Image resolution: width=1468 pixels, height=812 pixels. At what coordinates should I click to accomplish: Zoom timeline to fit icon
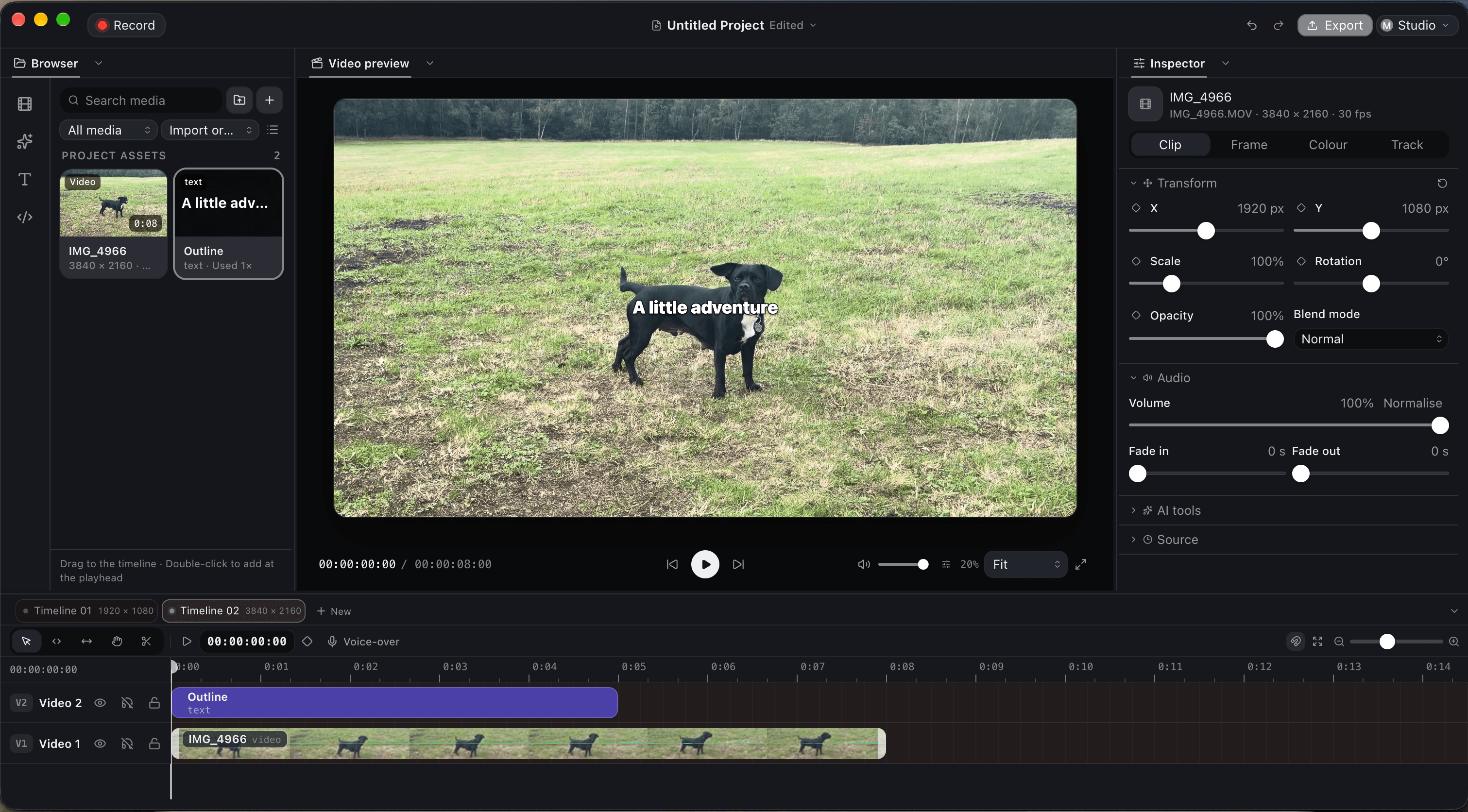1317,642
